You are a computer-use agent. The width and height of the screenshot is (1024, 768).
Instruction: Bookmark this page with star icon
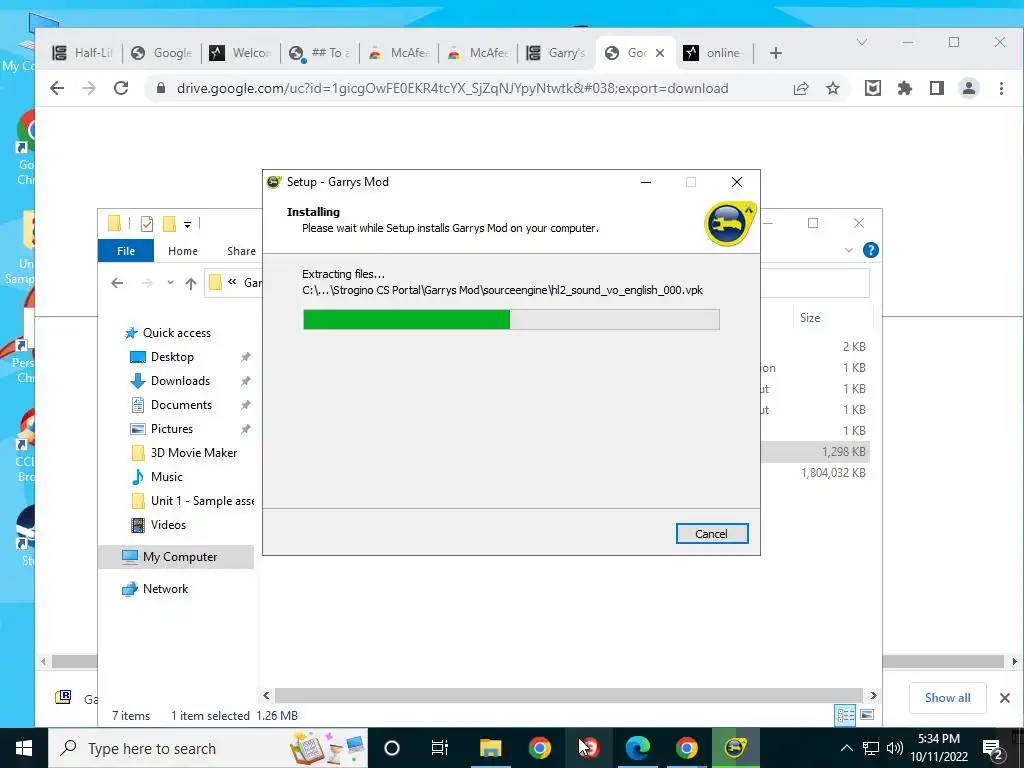(833, 88)
